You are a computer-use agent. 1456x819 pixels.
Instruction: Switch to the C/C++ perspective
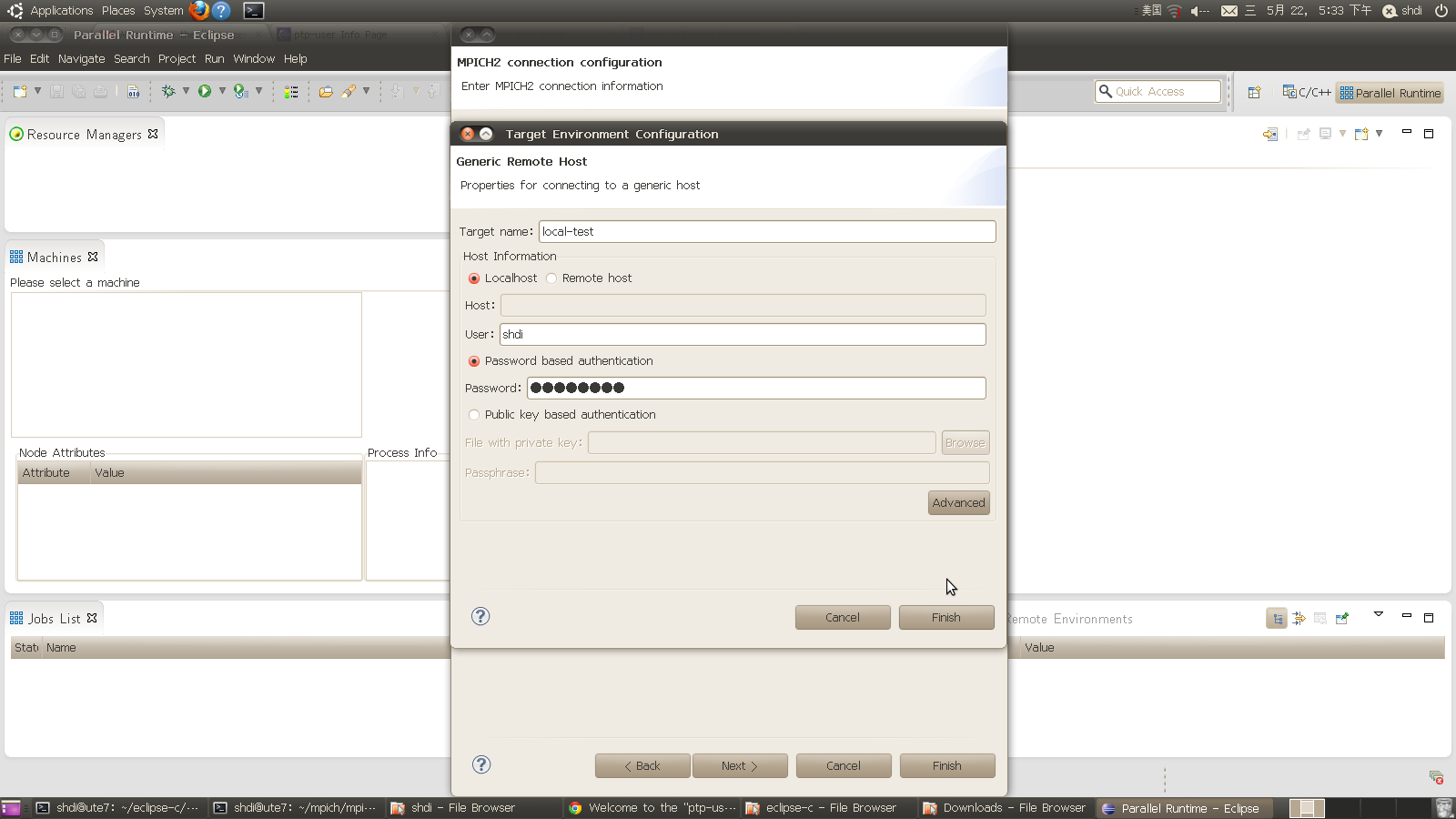click(1306, 92)
